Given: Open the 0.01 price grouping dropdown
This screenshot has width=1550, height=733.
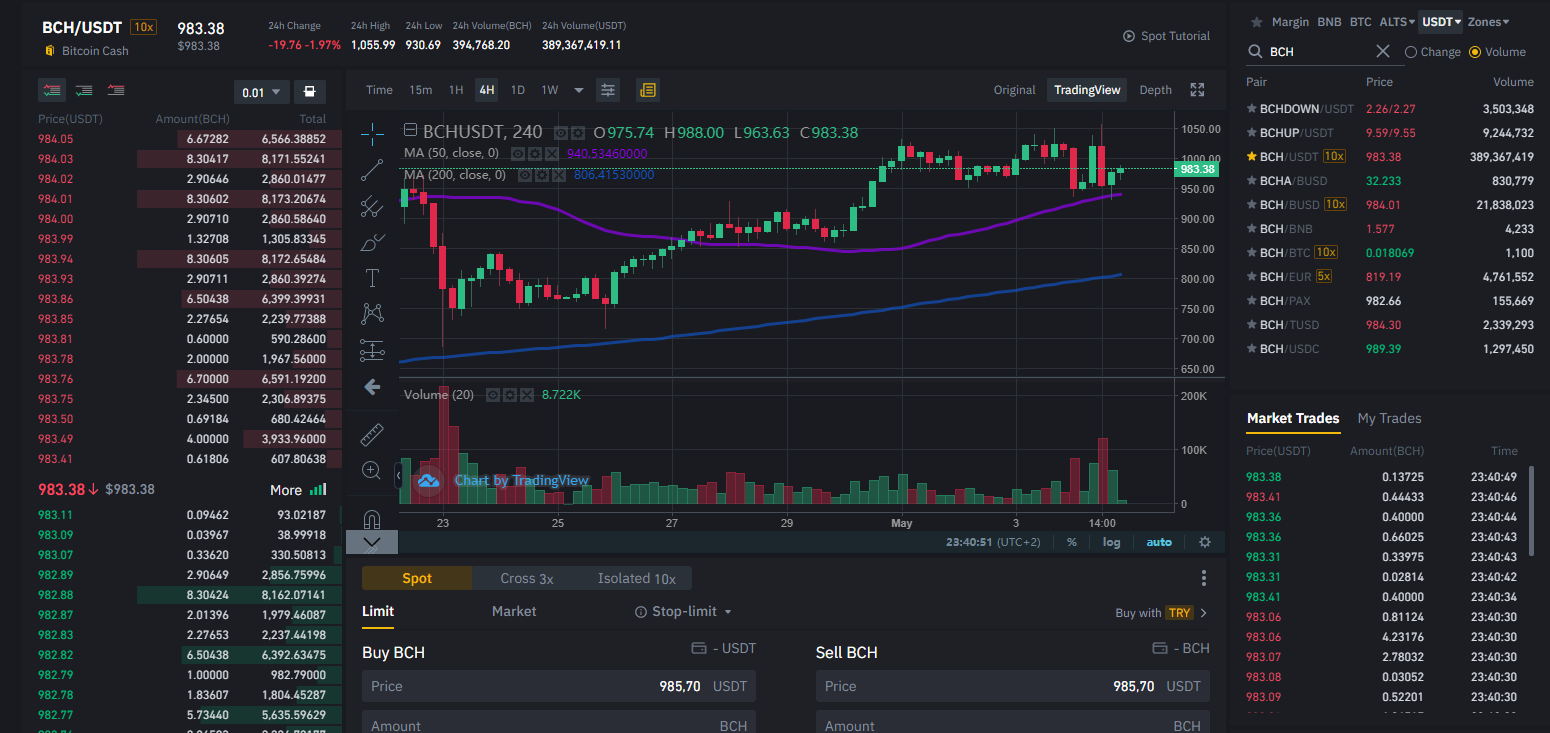Looking at the screenshot, I should (262, 92).
